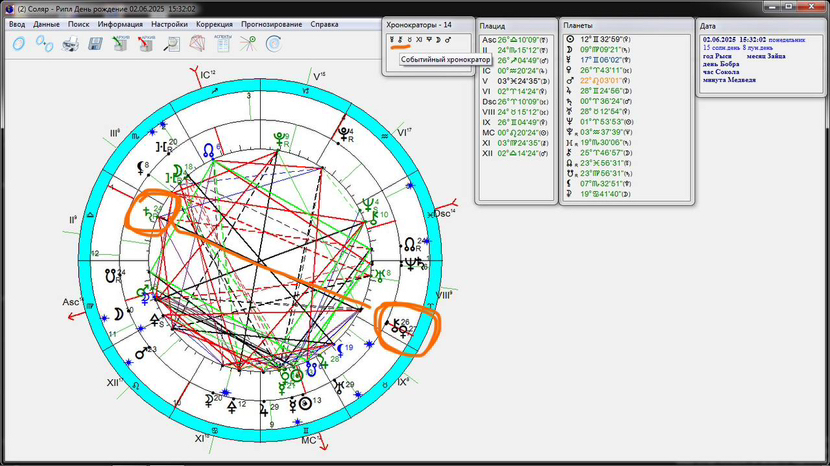Open the Прогнозирование menu
The height and width of the screenshot is (466, 830).
click(x=272, y=24)
